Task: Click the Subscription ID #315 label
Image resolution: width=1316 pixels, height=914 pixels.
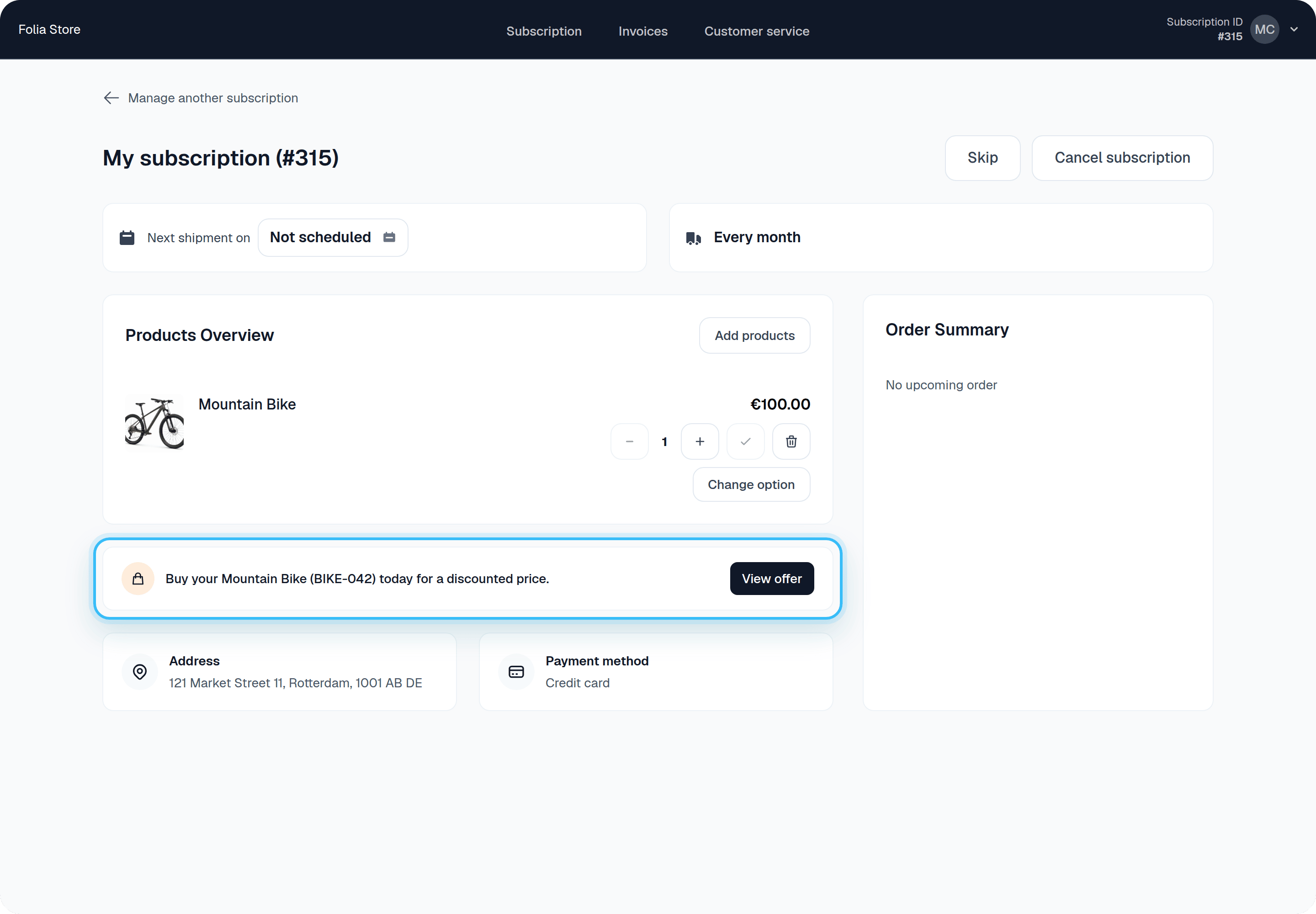Action: point(1205,29)
